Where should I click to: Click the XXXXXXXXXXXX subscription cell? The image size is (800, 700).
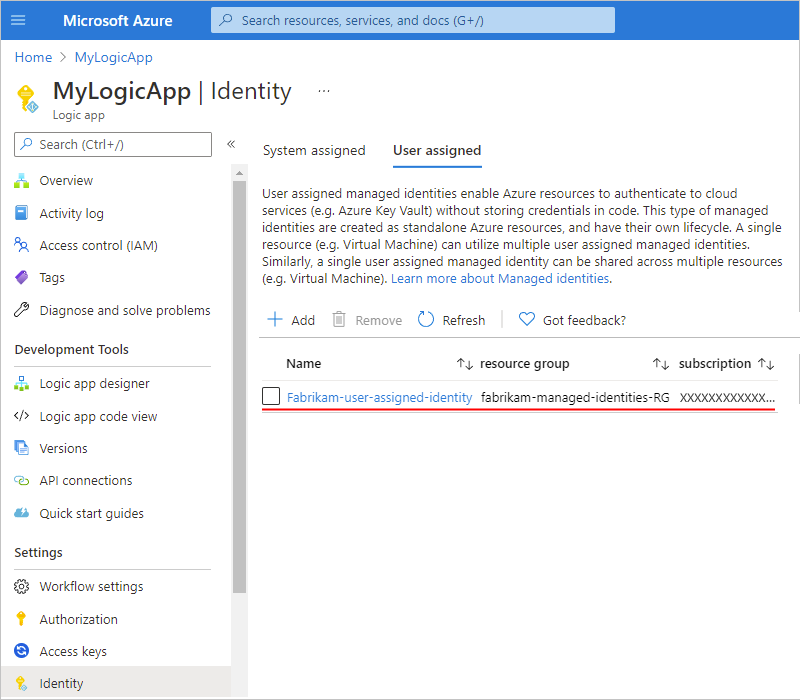[727, 397]
